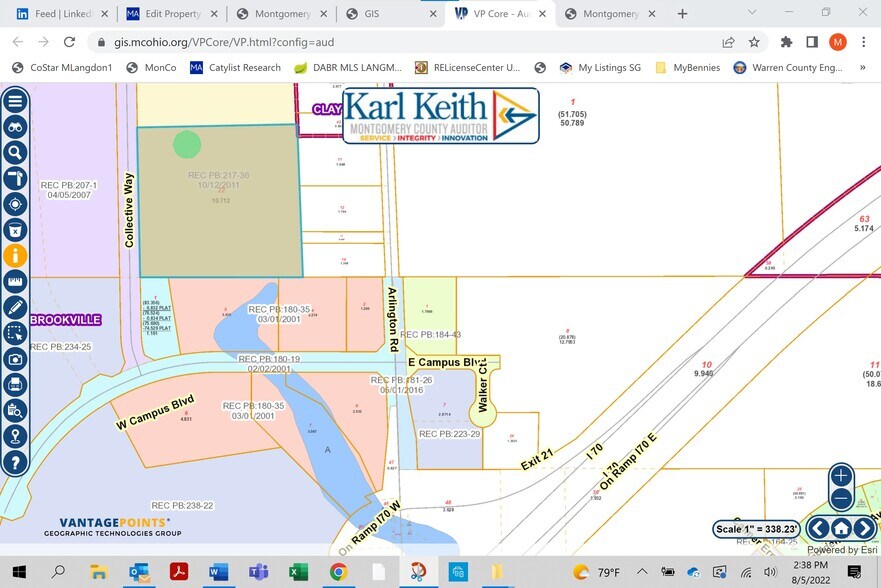Show hidden system tray icons
Viewport: 881px width, 588px height.
[642, 572]
